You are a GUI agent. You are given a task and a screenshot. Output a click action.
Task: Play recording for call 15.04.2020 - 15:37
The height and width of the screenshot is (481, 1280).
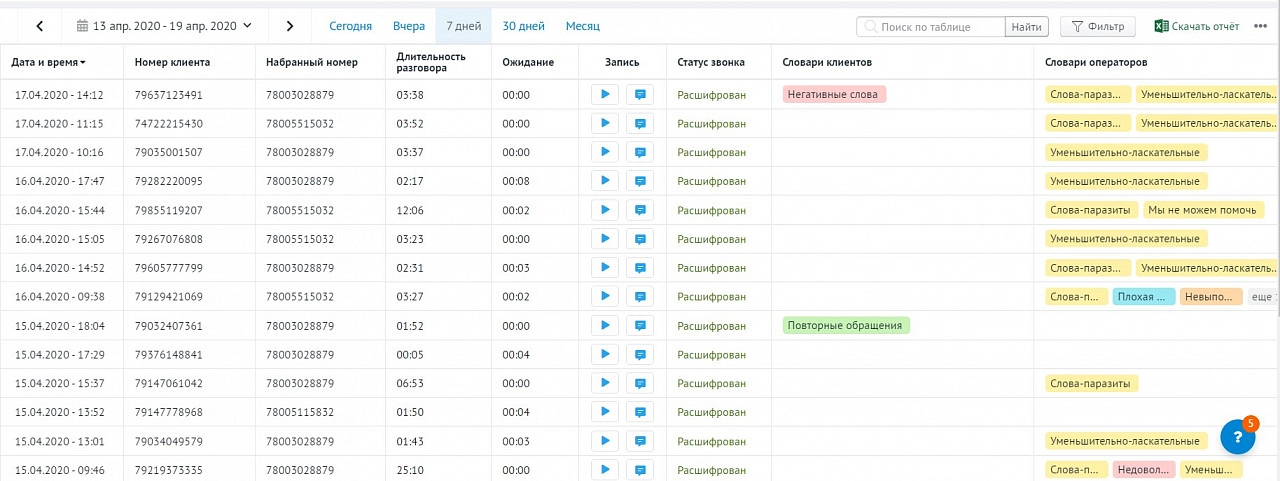(x=604, y=383)
